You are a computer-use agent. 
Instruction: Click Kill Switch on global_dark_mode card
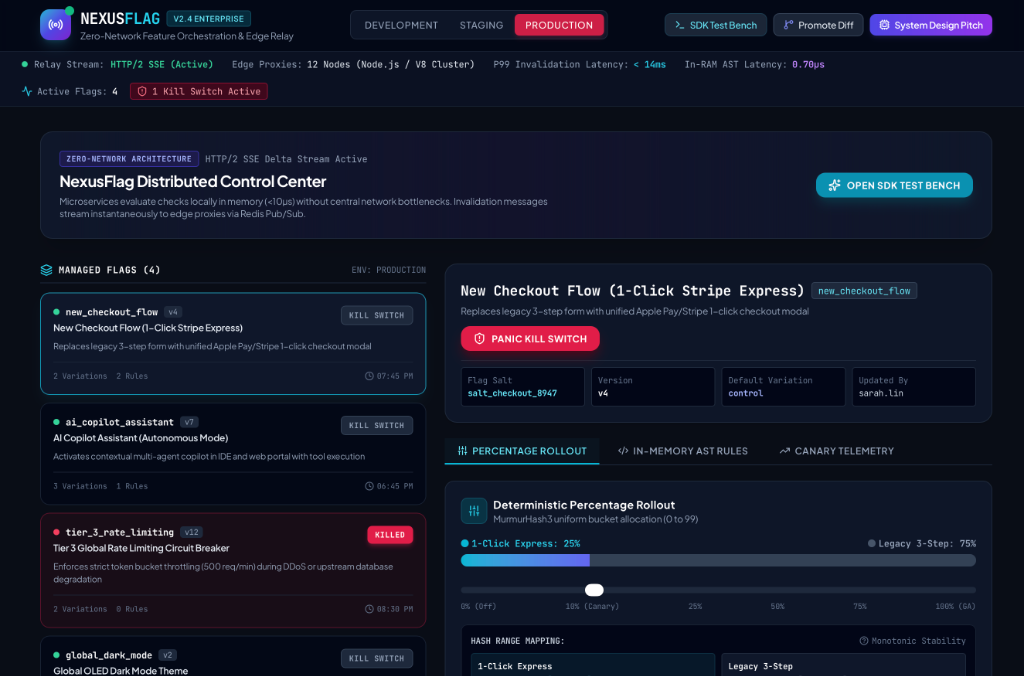(377, 658)
